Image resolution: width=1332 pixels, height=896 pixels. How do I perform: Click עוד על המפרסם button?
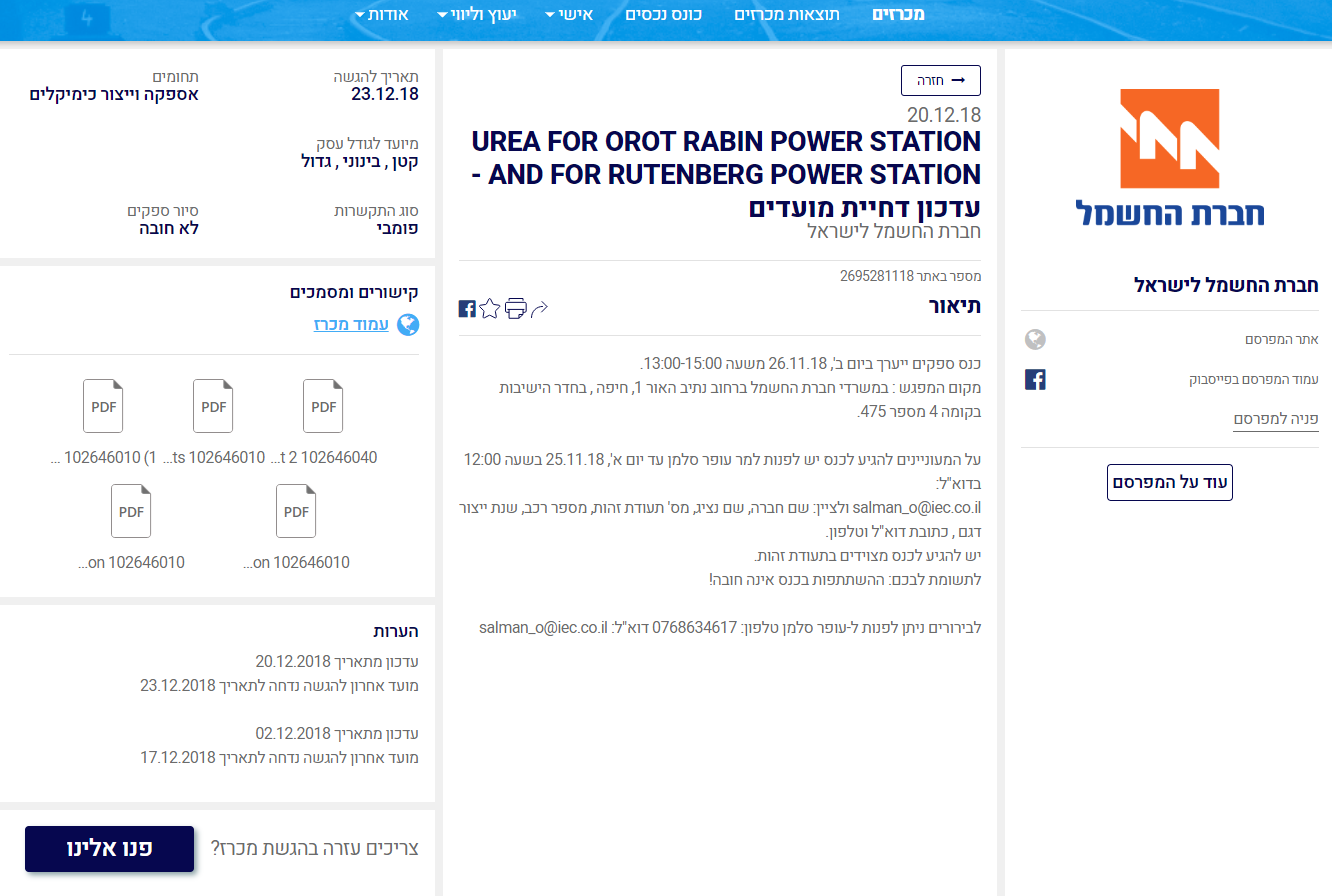coord(1170,482)
